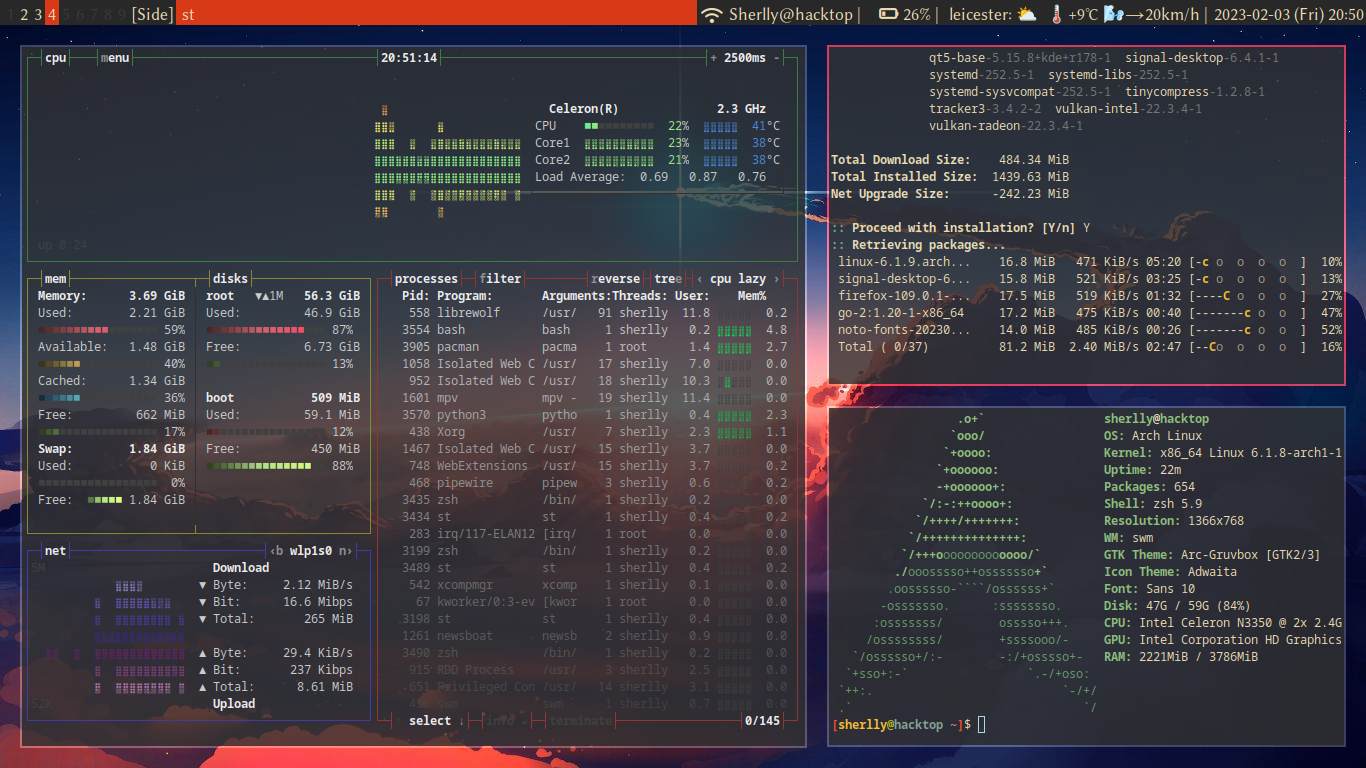This screenshot has width=1366, height=768.
Task: Open the process filter field
Action: (500, 279)
